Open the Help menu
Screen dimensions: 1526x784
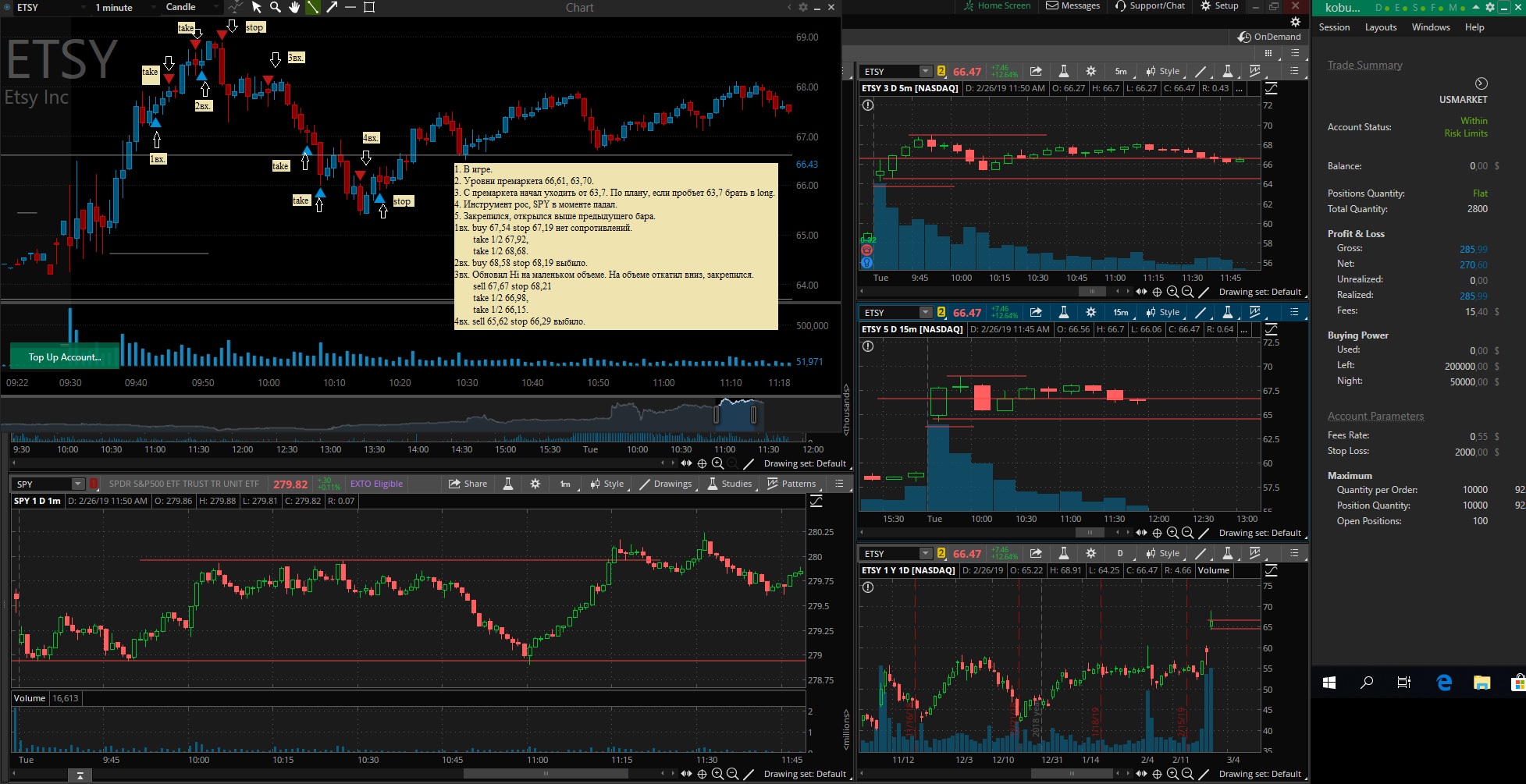[x=1474, y=27]
